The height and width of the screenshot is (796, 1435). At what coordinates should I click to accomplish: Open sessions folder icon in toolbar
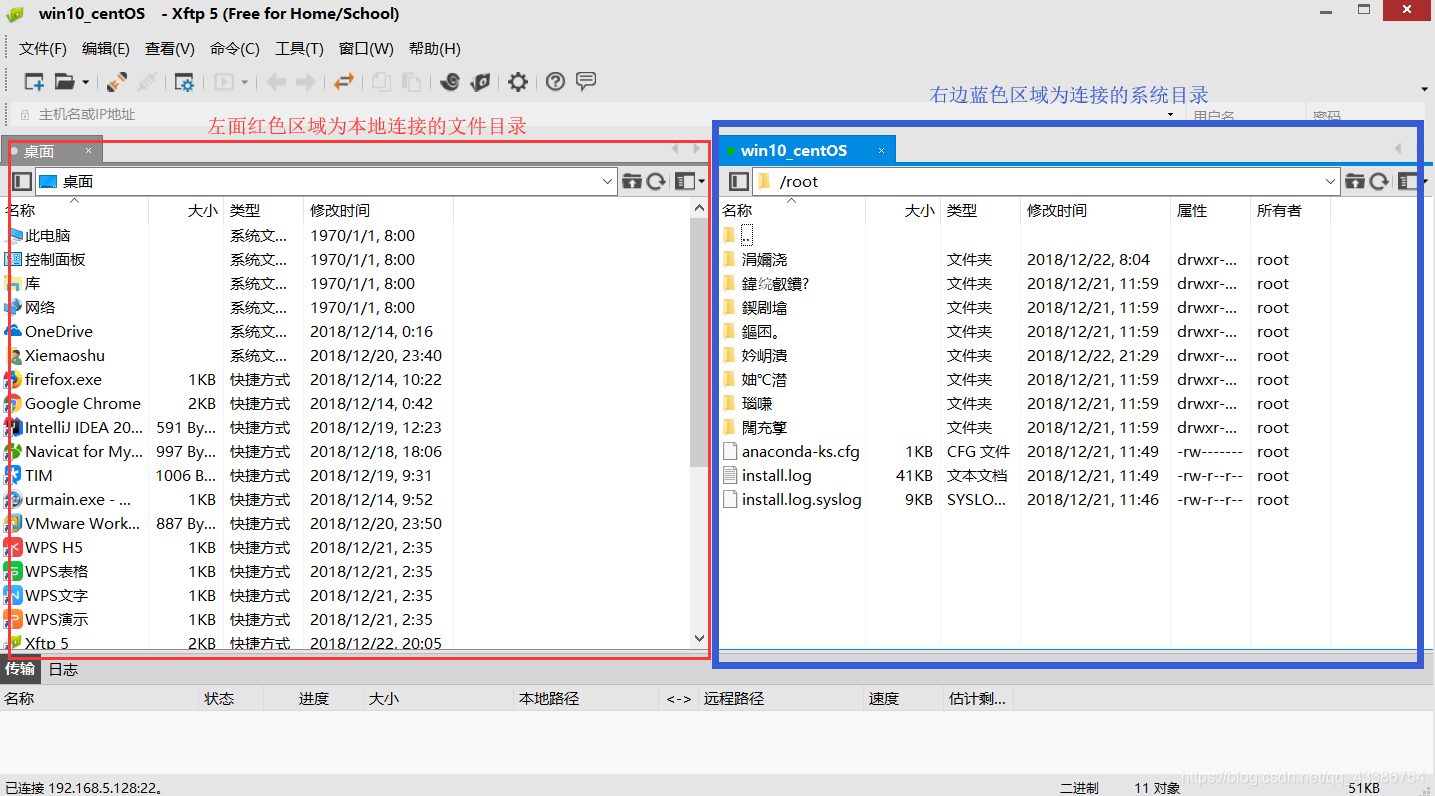tap(65, 82)
